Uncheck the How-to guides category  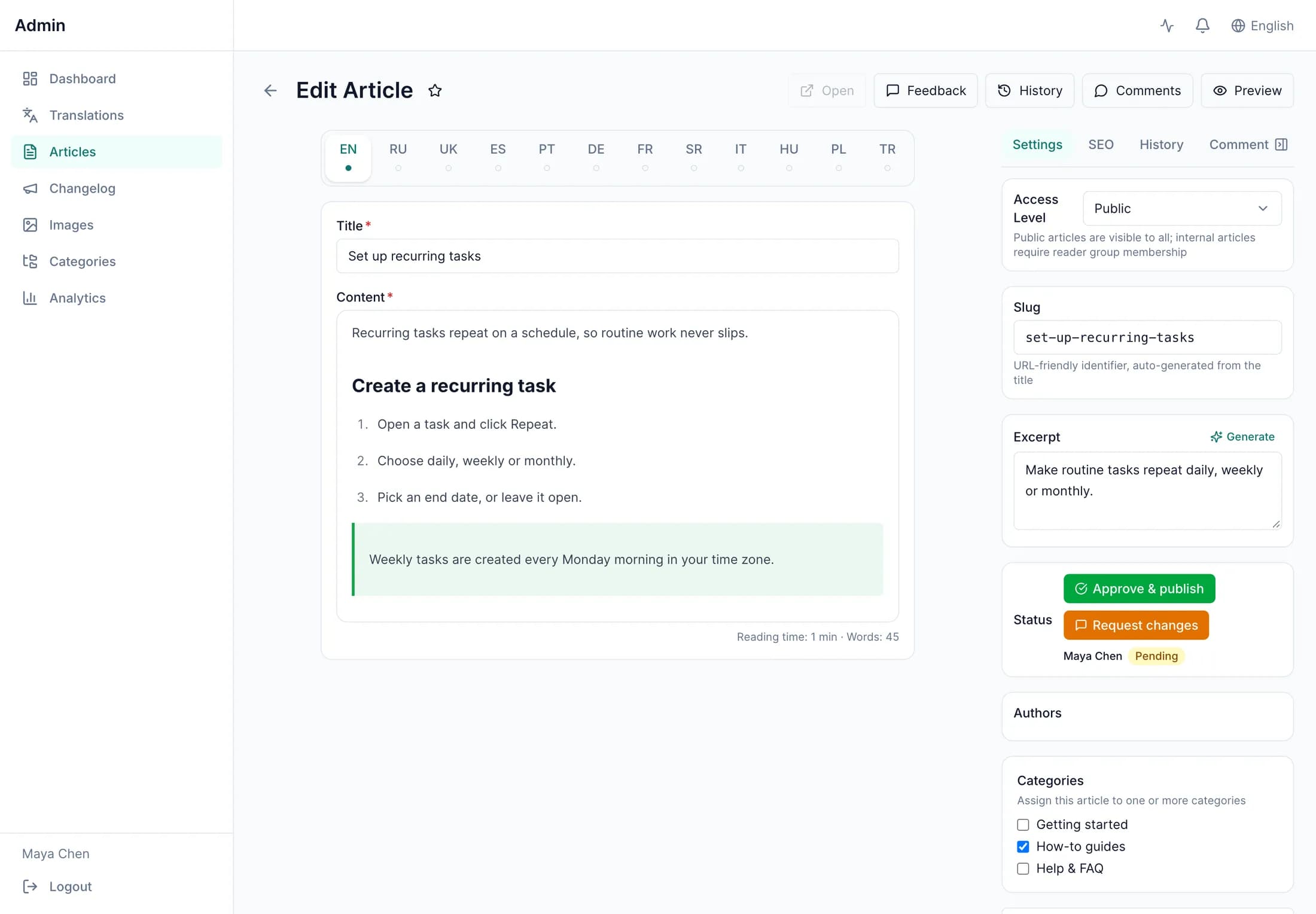pyautogui.click(x=1023, y=847)
